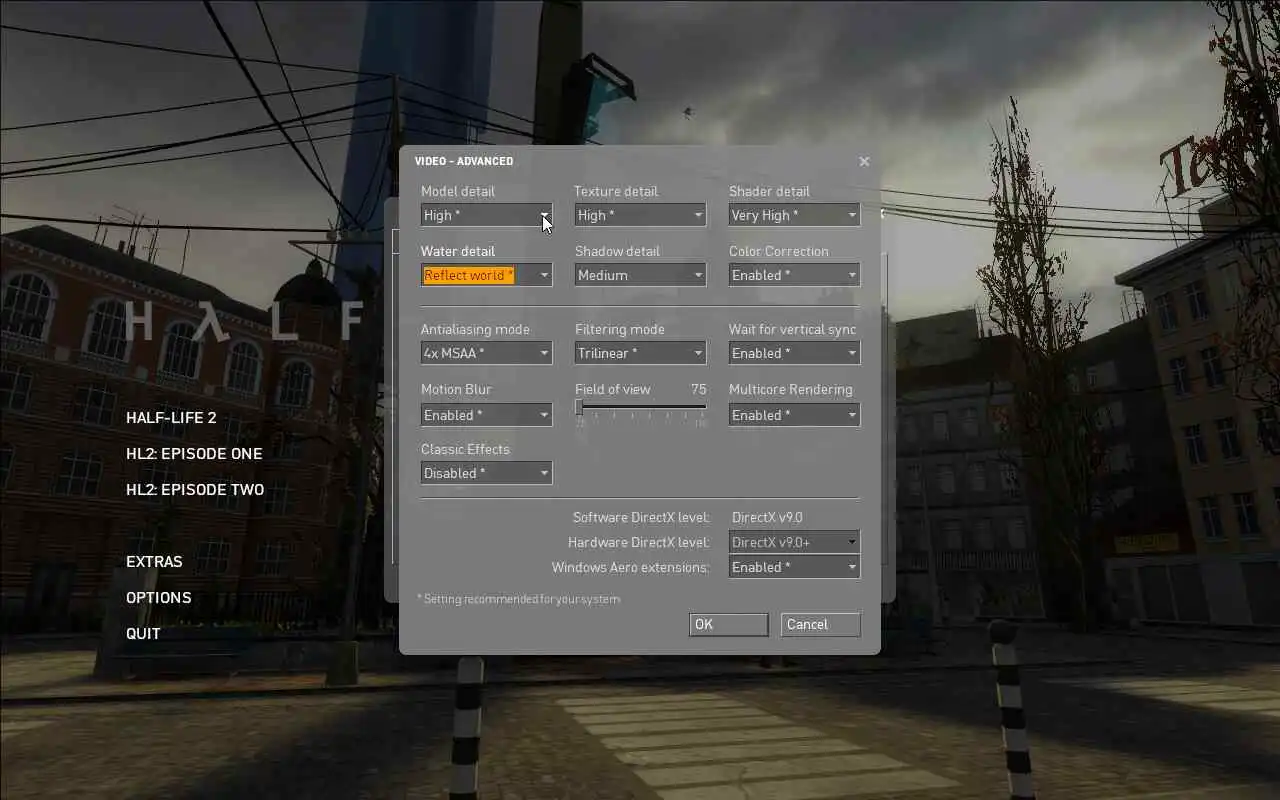Viewport: 1280px width, 800px height.
Task: Click the 'Setting recommended for your system' note
Action: pyautogui.click(x=518, y=599)
